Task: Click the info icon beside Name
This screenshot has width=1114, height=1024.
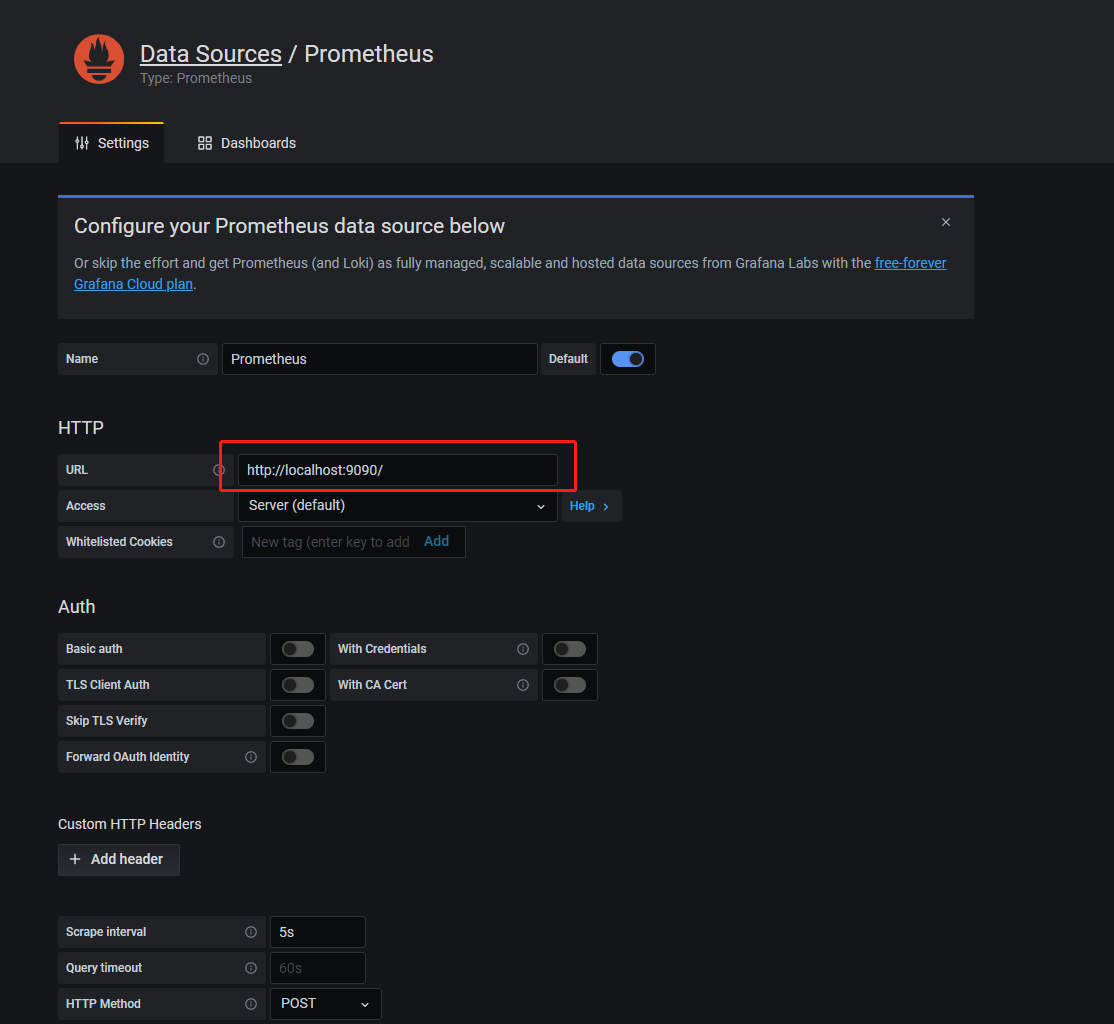Action: pyautogui.click(x=203, y=360)
